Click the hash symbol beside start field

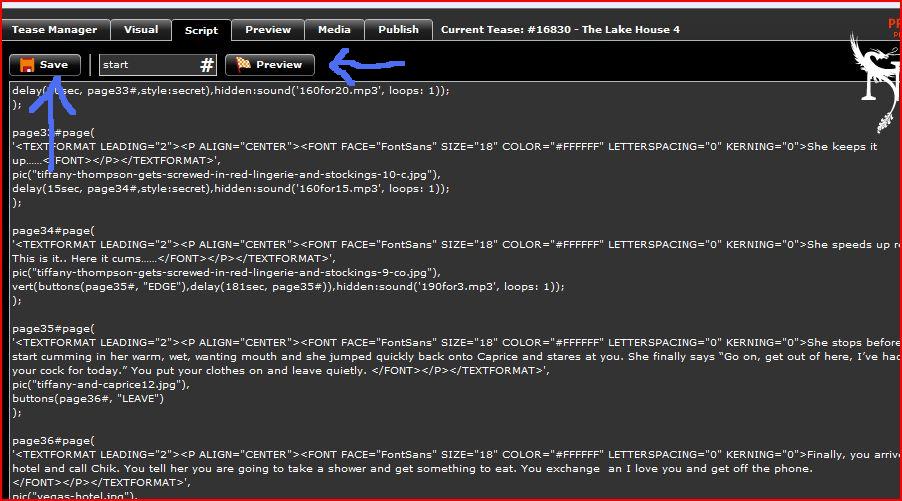(207, 65)
